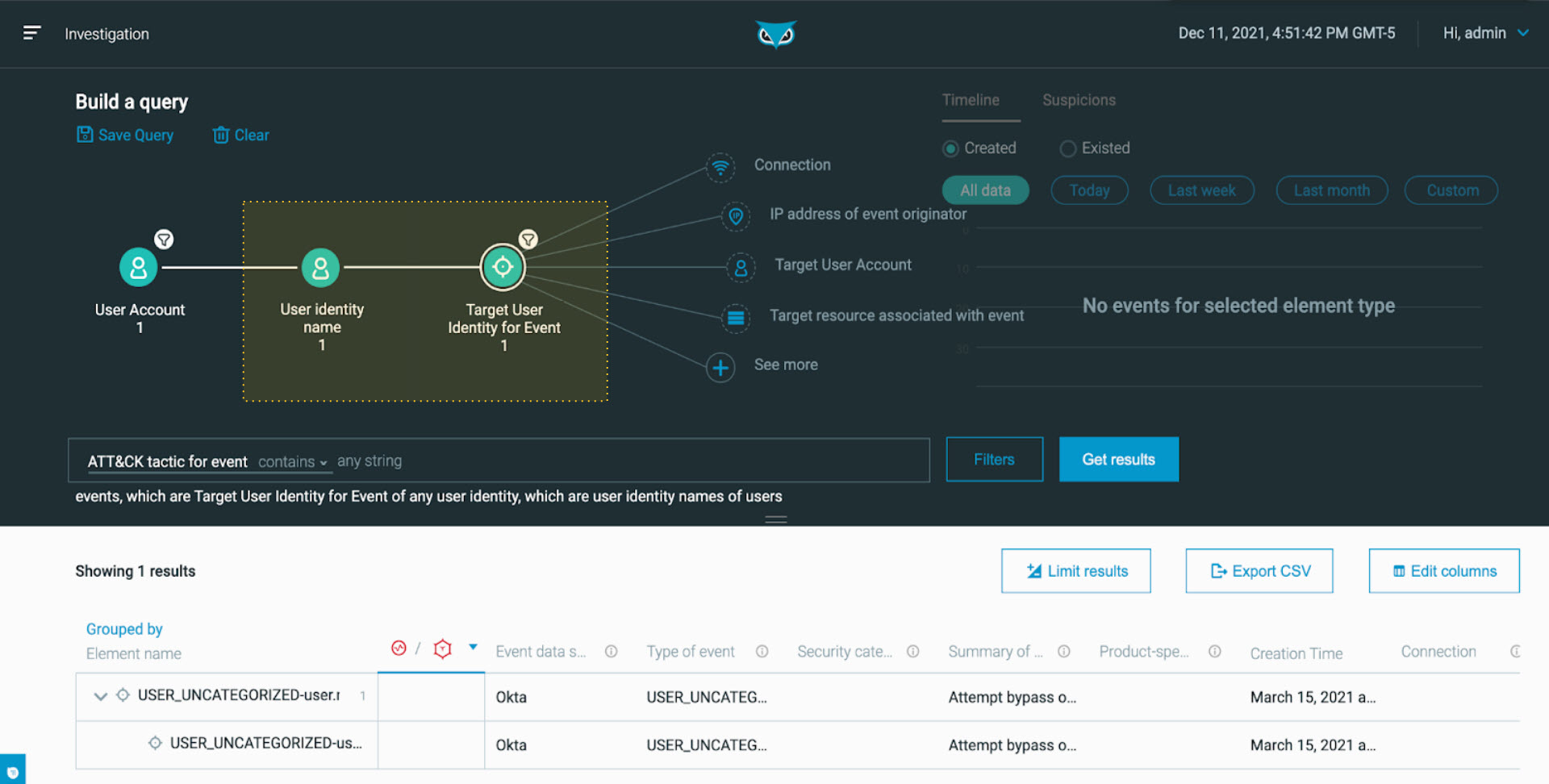Open the contains operator dropdown
Screen dimensions: 1549x784
point(293,461)
